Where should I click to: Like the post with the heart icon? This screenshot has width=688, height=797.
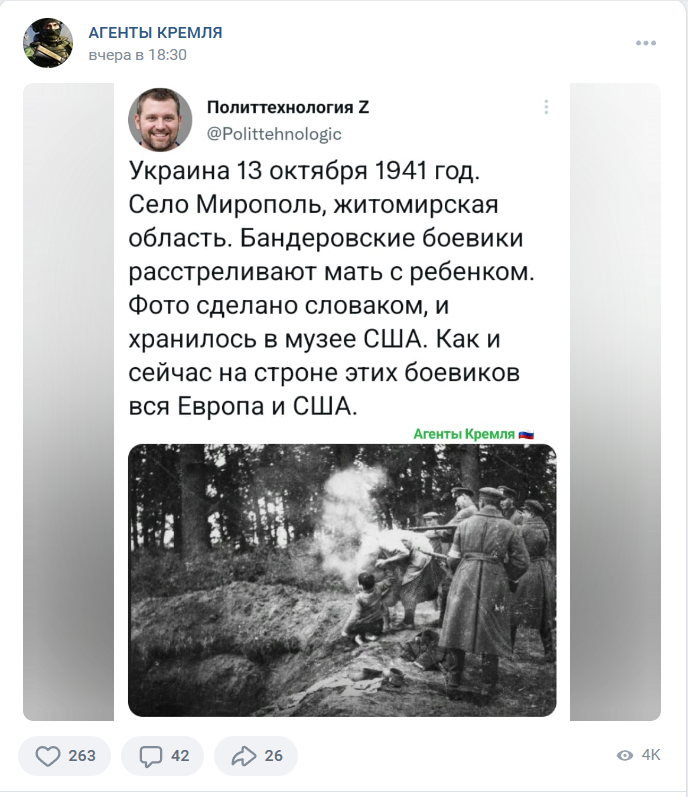click(48, 756)
